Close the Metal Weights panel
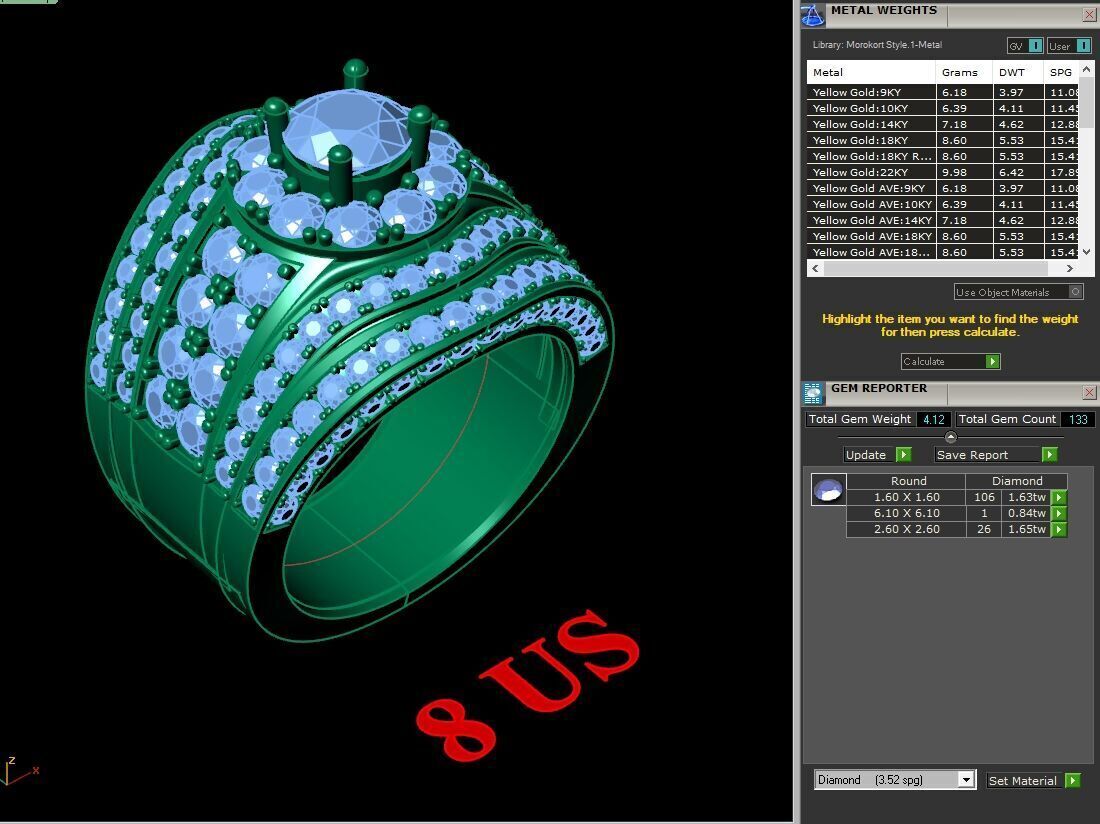The image size is (1100, 824). [1090, 14]
